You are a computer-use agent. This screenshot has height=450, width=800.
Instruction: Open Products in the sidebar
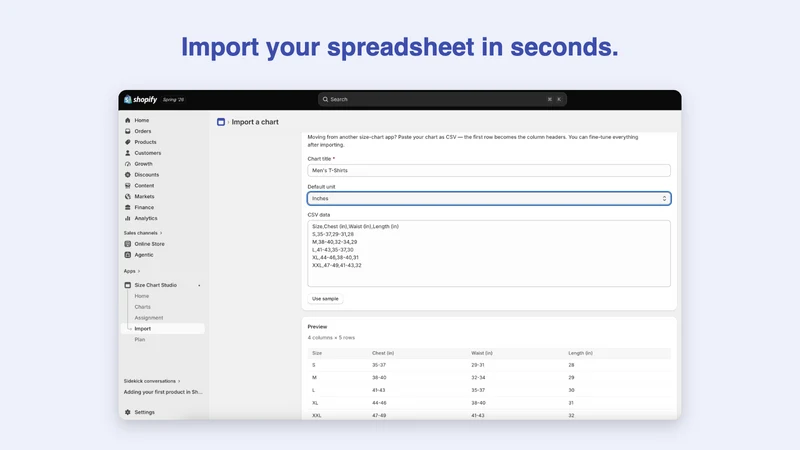pos(145,142)
